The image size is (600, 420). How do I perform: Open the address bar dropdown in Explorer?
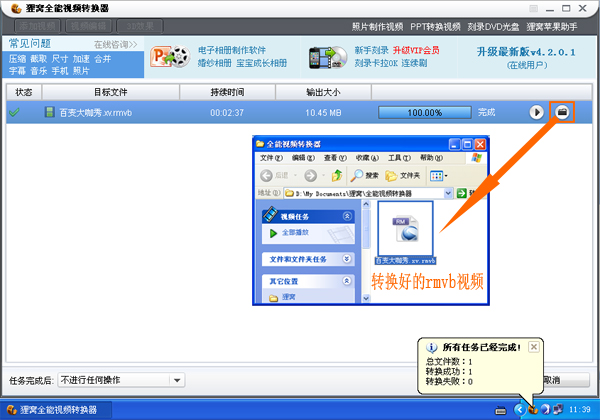pos(448,194)
